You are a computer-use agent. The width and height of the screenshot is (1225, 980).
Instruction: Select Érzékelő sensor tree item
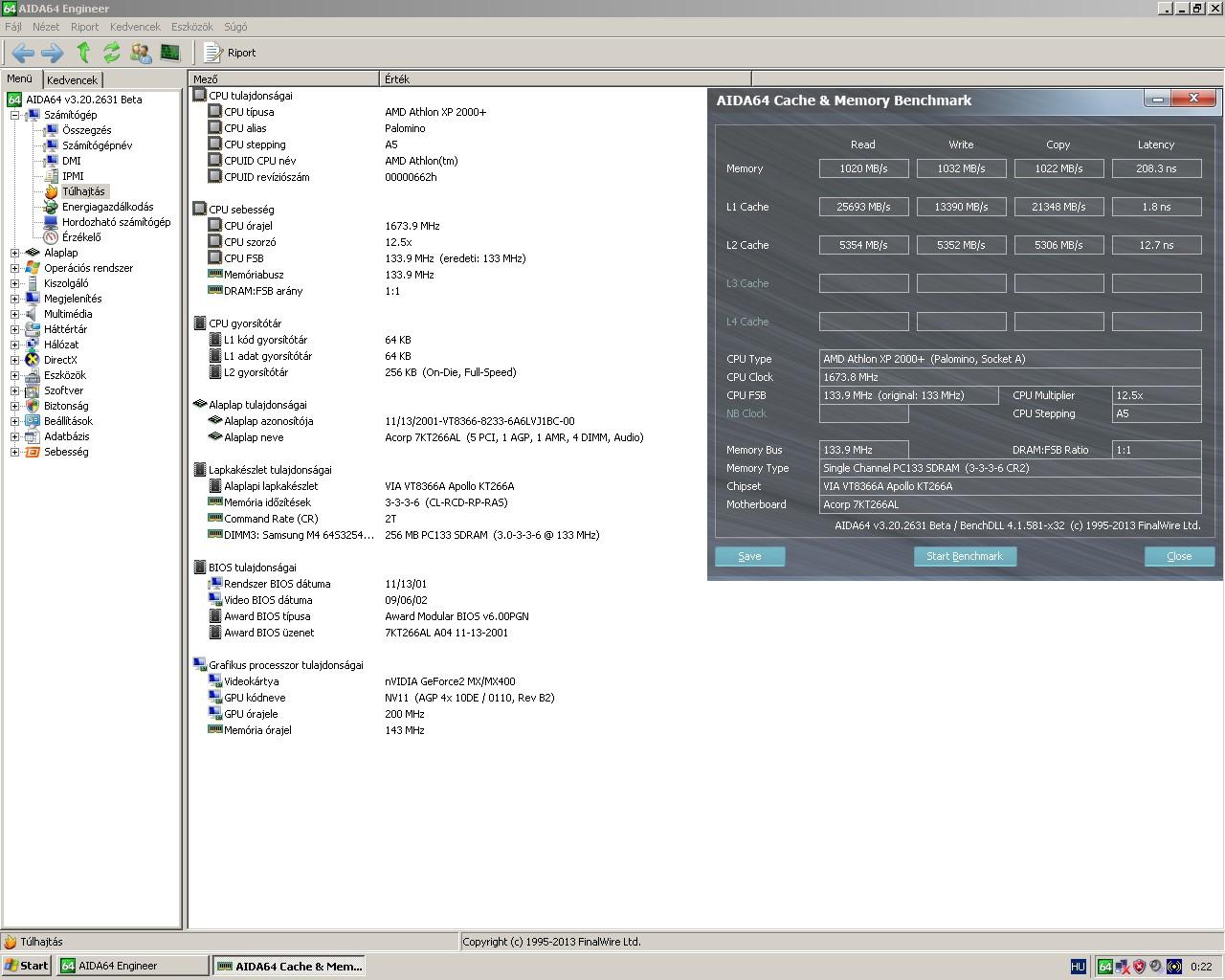pyautogui.click(x=81, y=237)
